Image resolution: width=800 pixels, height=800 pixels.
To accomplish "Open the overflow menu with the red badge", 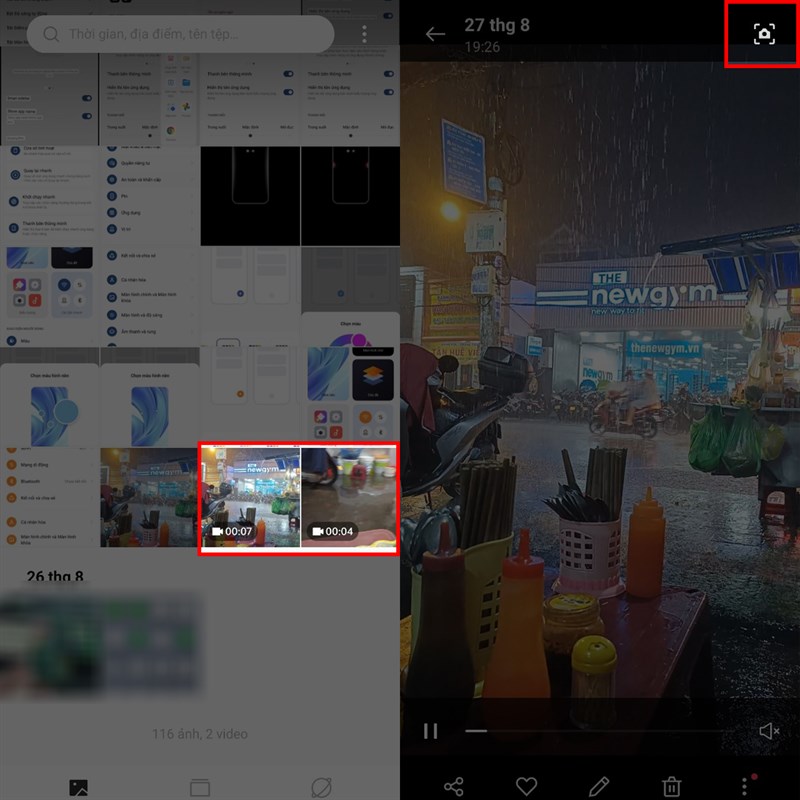I will [x=744, y=785].
